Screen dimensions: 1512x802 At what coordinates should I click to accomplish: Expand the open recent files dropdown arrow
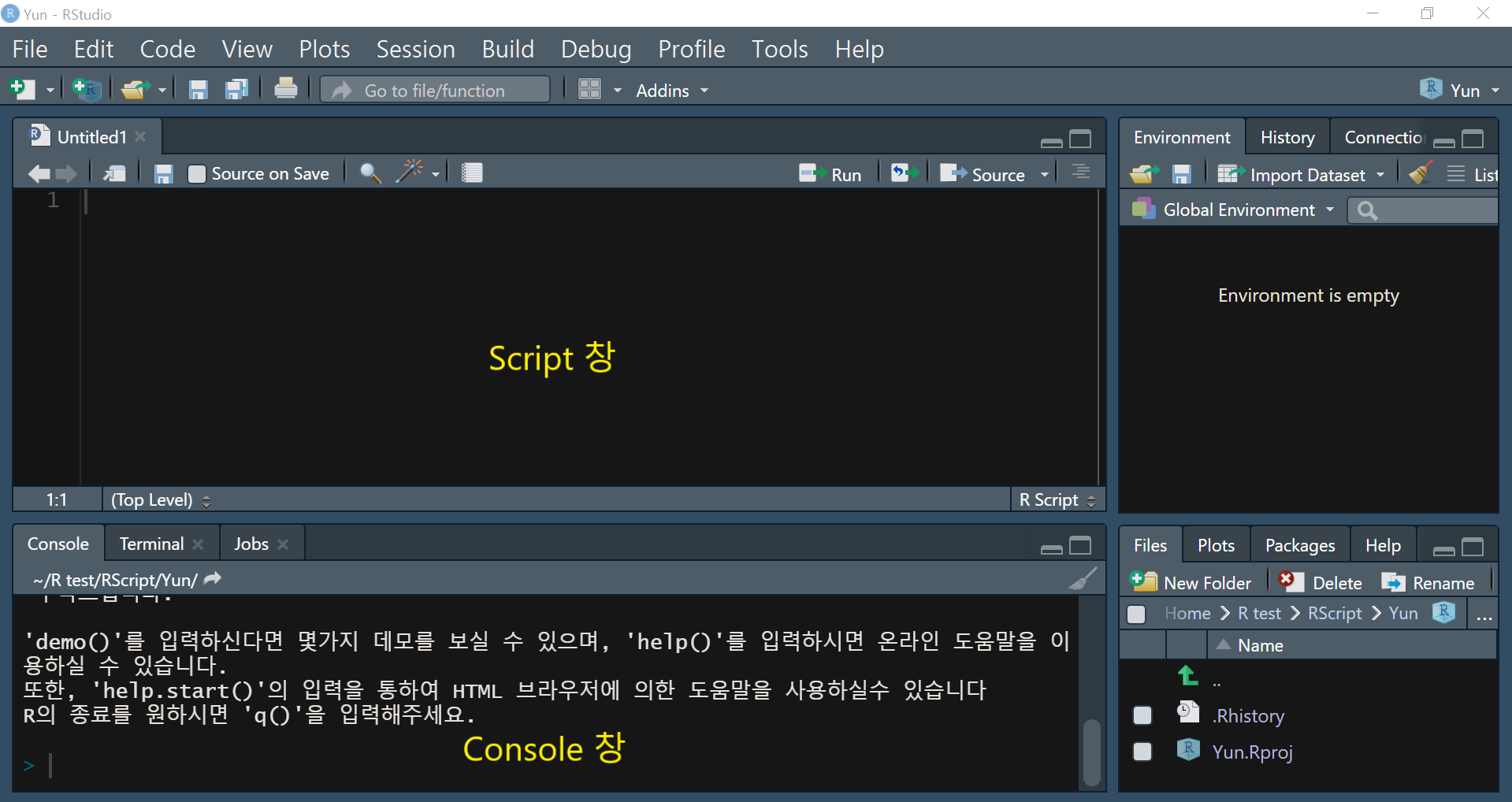tap(162, 91)
